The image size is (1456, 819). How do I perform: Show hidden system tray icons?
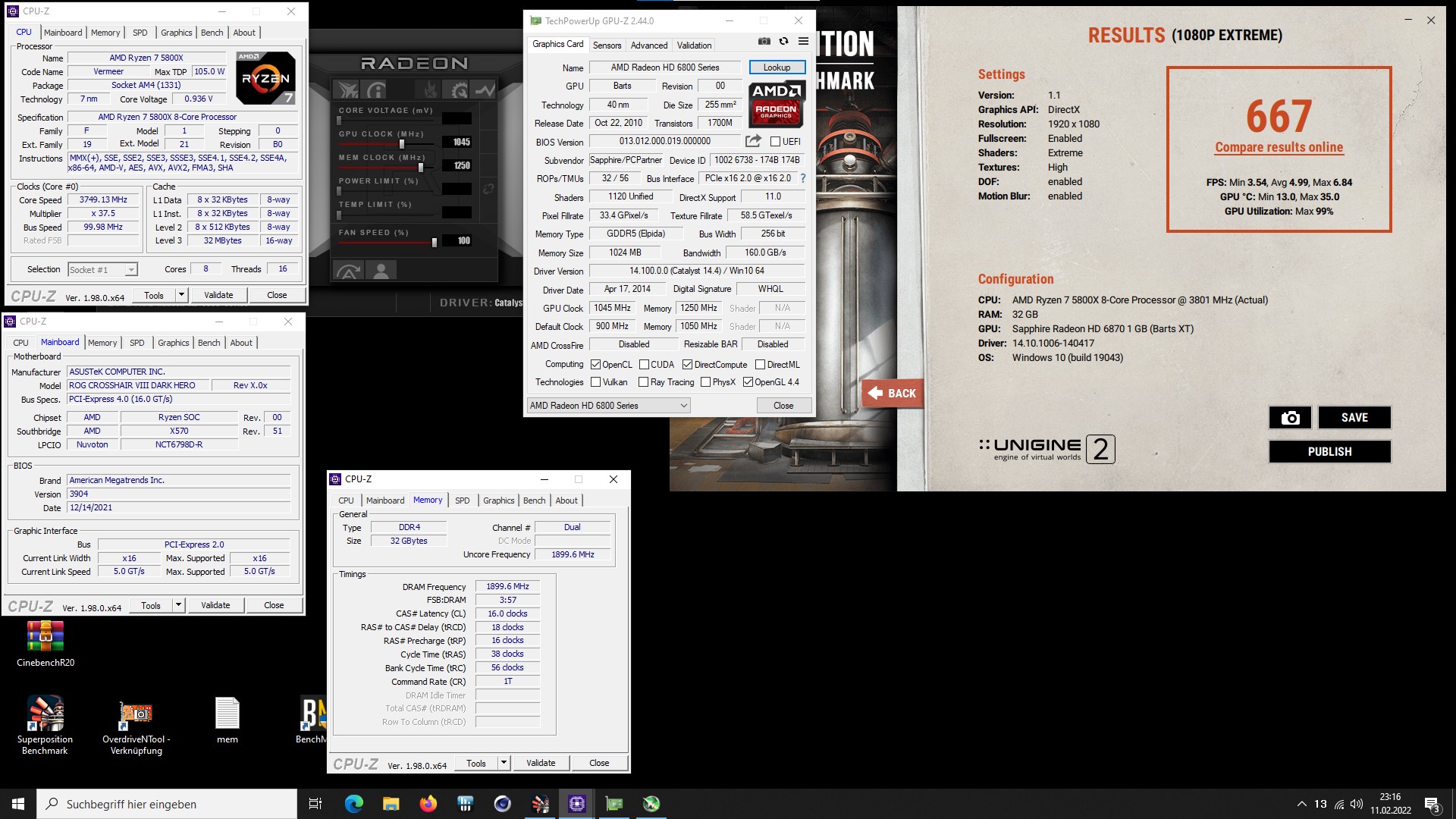(x=1301, y=804)
